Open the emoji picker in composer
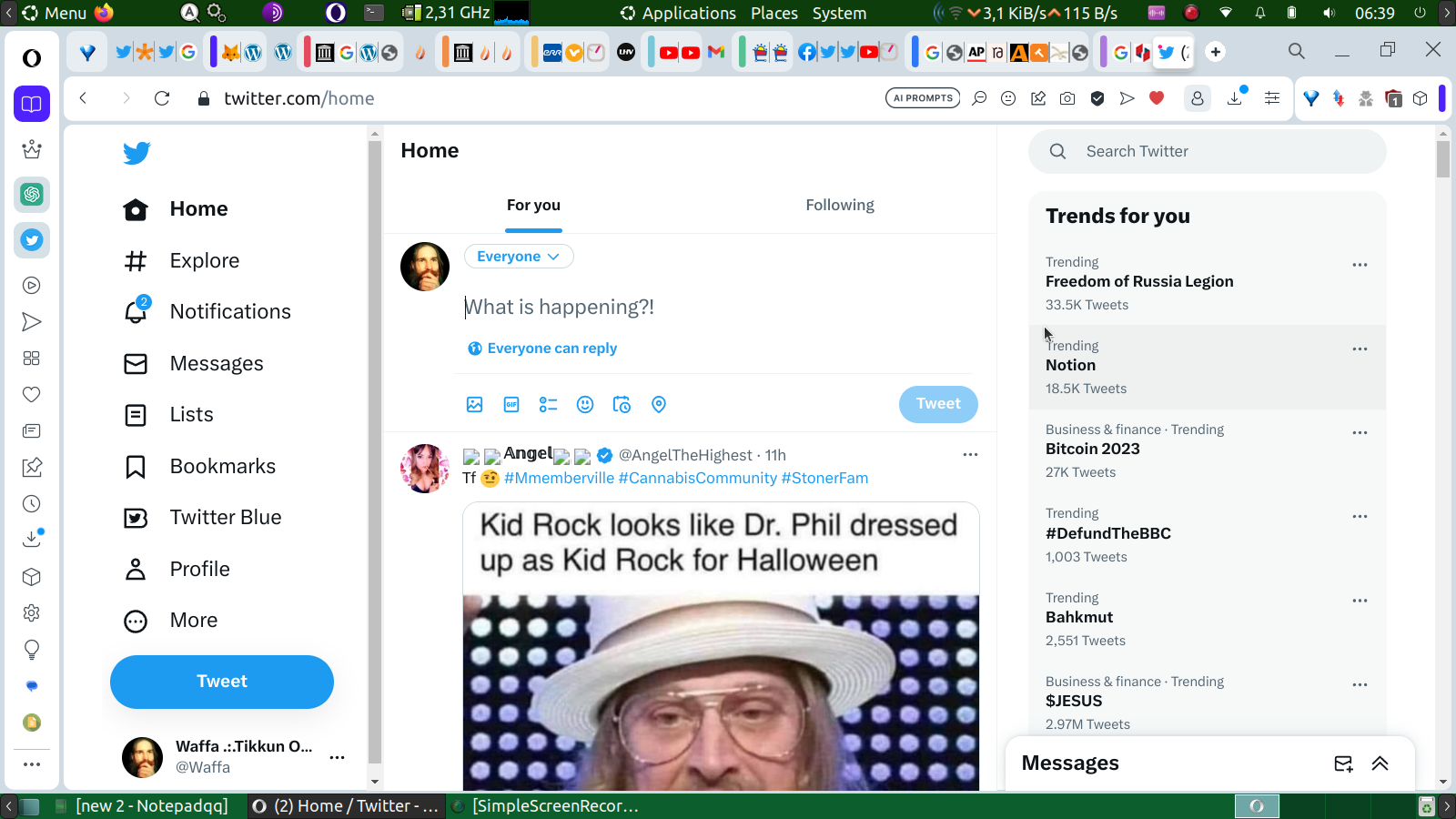This screenshot has width=1456, height=819. click(585, 404)
